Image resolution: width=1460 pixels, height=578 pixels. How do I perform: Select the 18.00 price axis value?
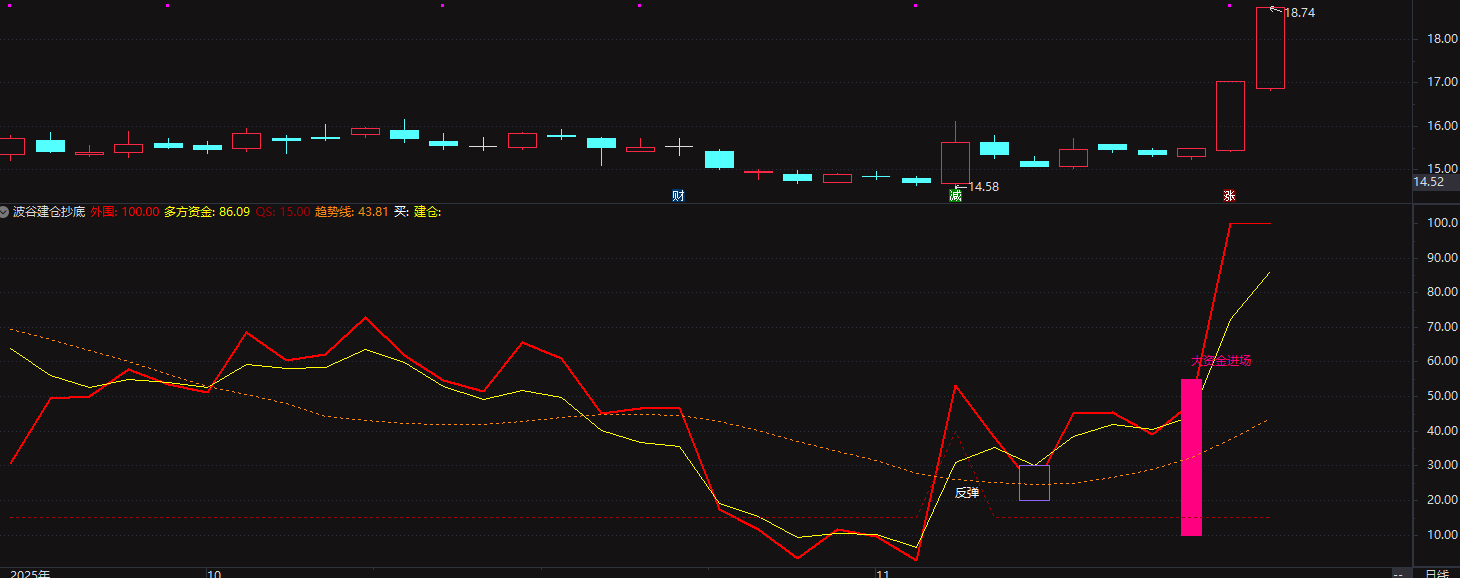1441,39
